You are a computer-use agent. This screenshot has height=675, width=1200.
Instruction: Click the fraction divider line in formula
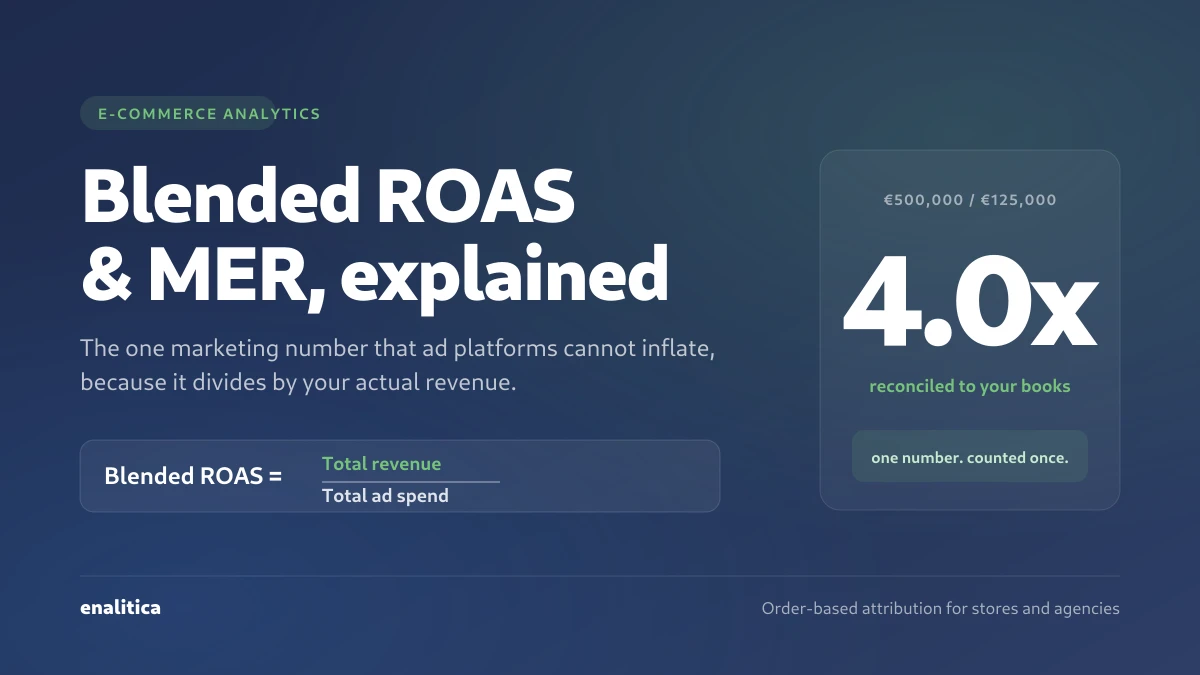pos(411,481)
